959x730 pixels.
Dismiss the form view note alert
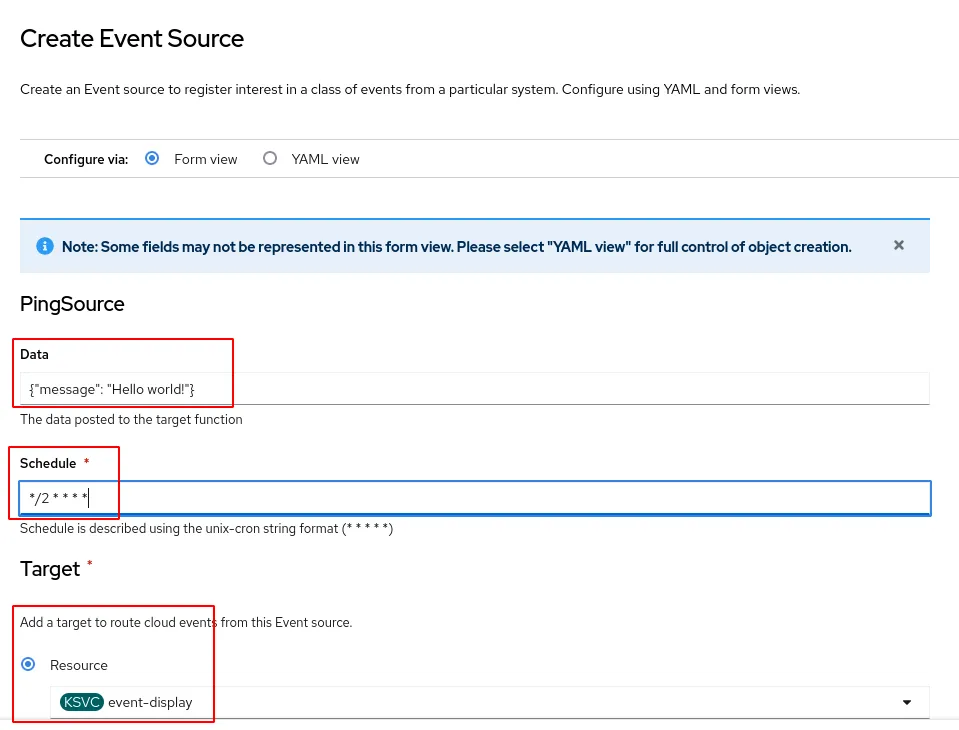click(898, 245)
